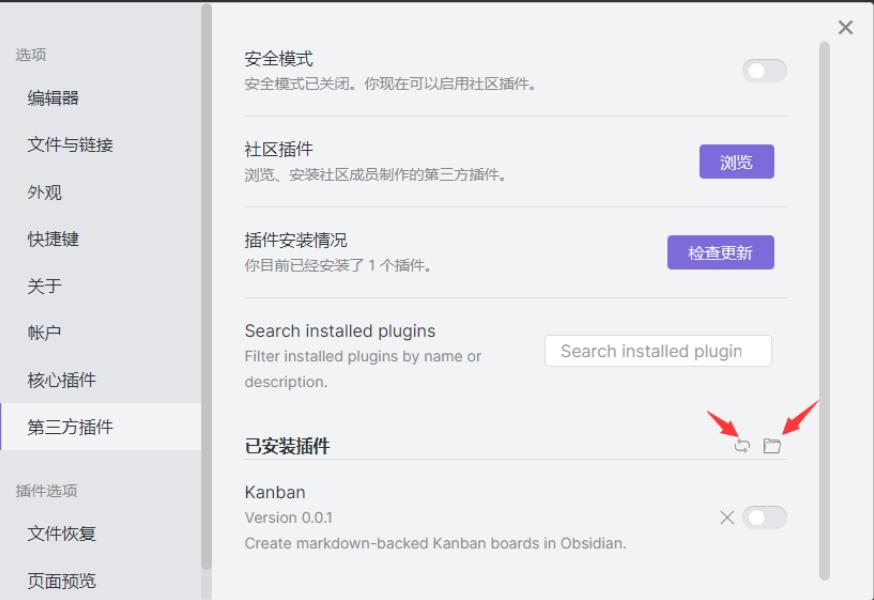This screenshot has width=874, height=600.
Task: Open the 编辑器 settings tab
Action: (100, 98)
